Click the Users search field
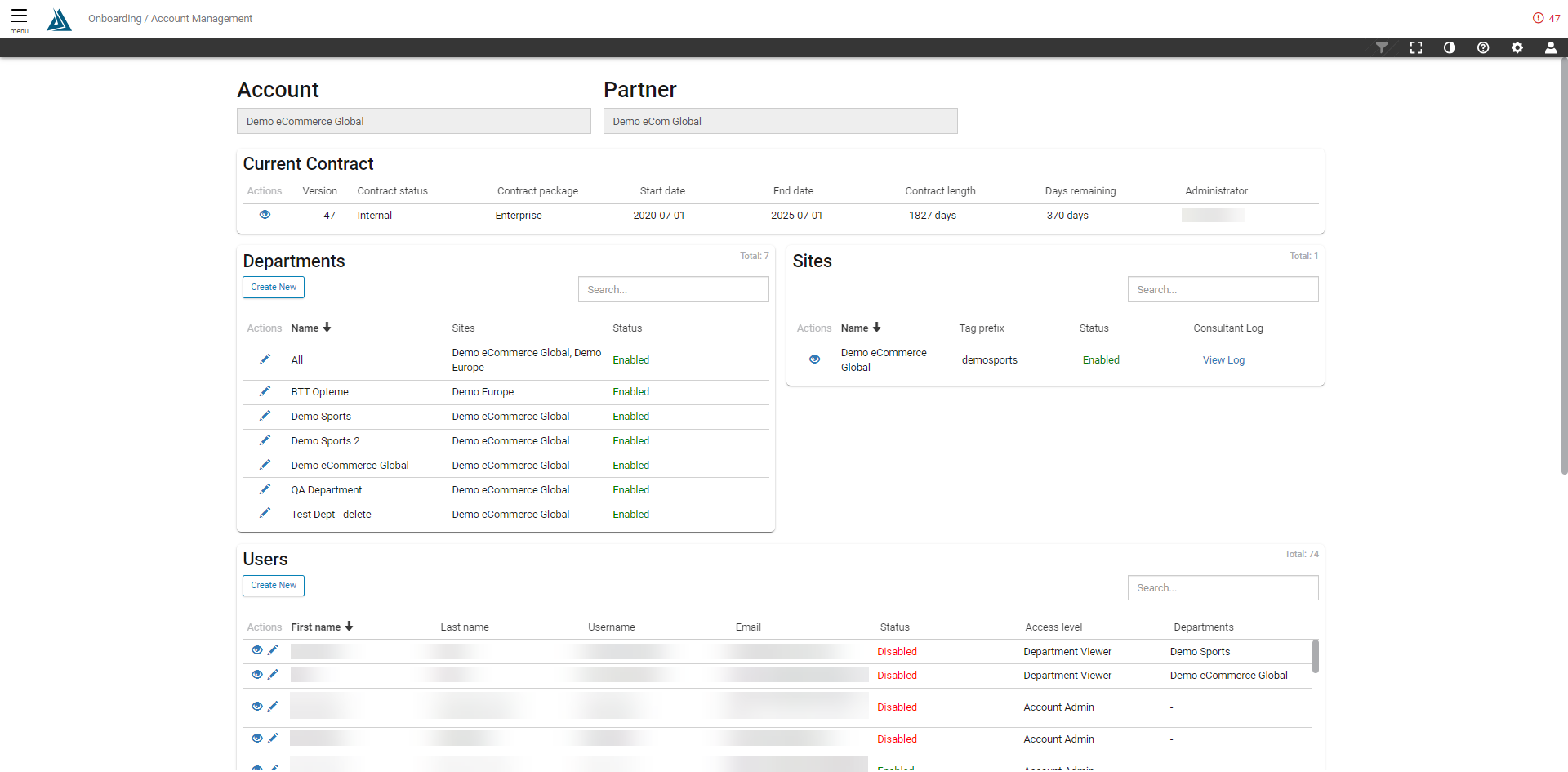 (1223, 588)
